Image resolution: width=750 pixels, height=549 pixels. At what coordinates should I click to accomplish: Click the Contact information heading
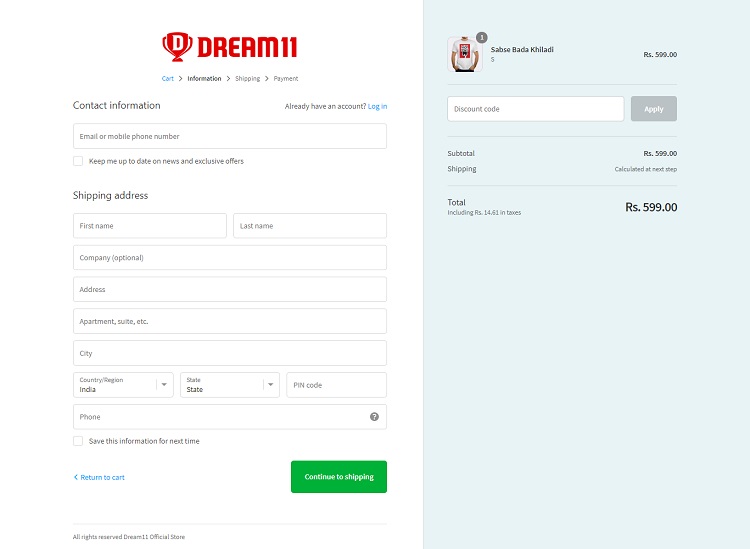(117, 105)
